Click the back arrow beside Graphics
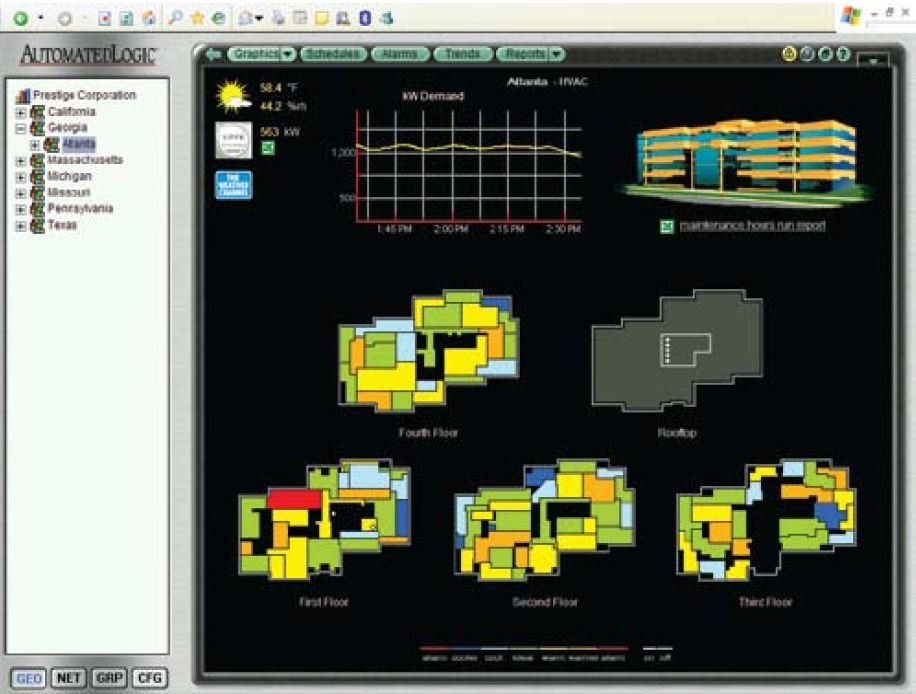This screenshot has height=694, width=916. click(x=213, y=54)
